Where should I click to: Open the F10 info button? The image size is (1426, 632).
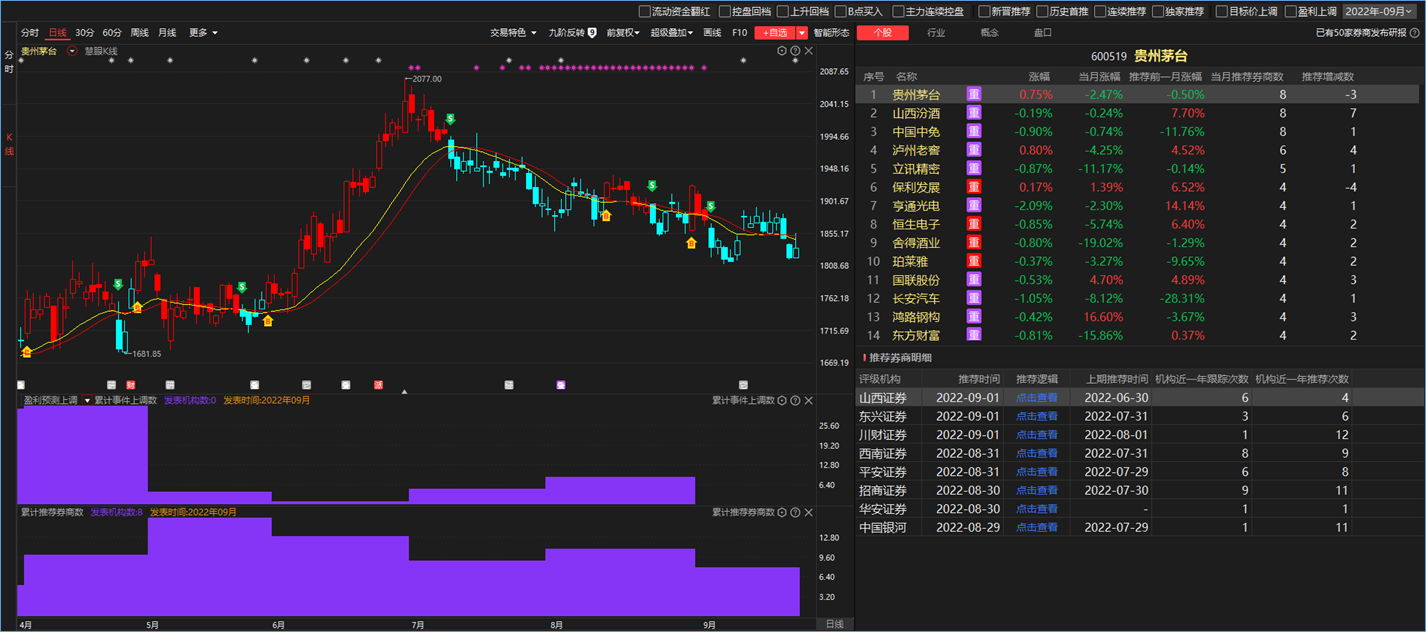(739, 33)
